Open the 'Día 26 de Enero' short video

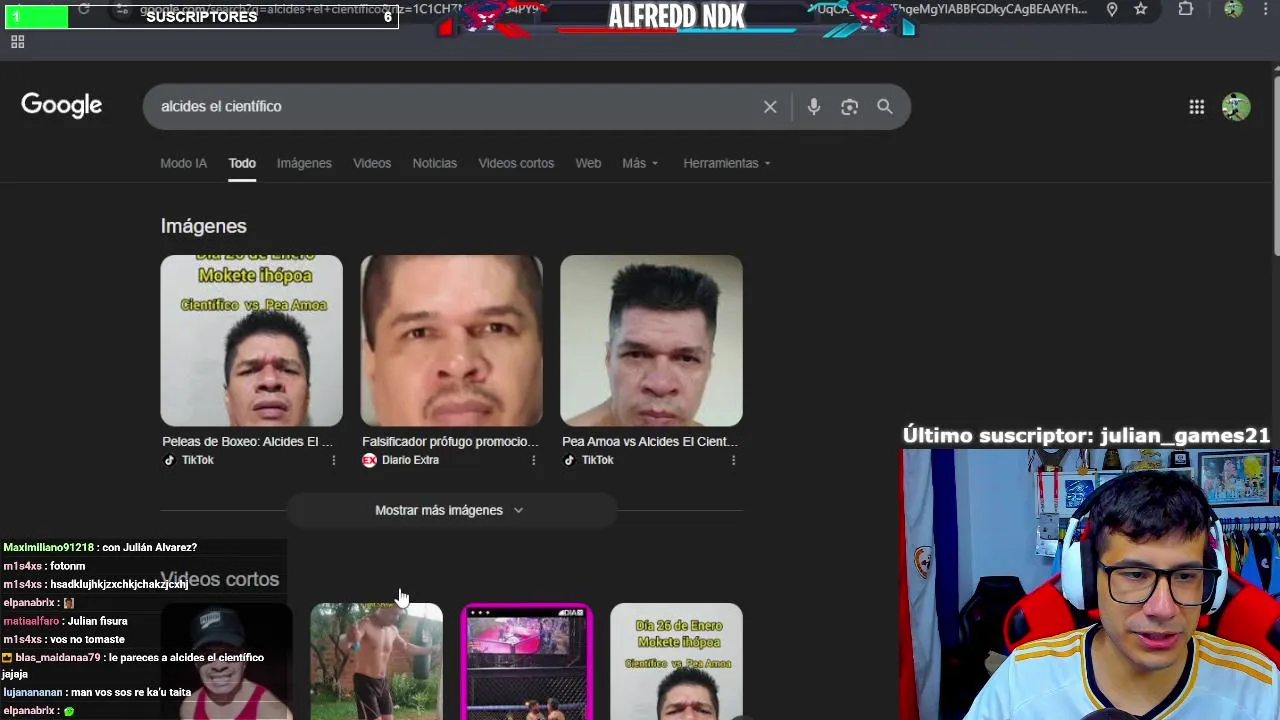point(676,661)
